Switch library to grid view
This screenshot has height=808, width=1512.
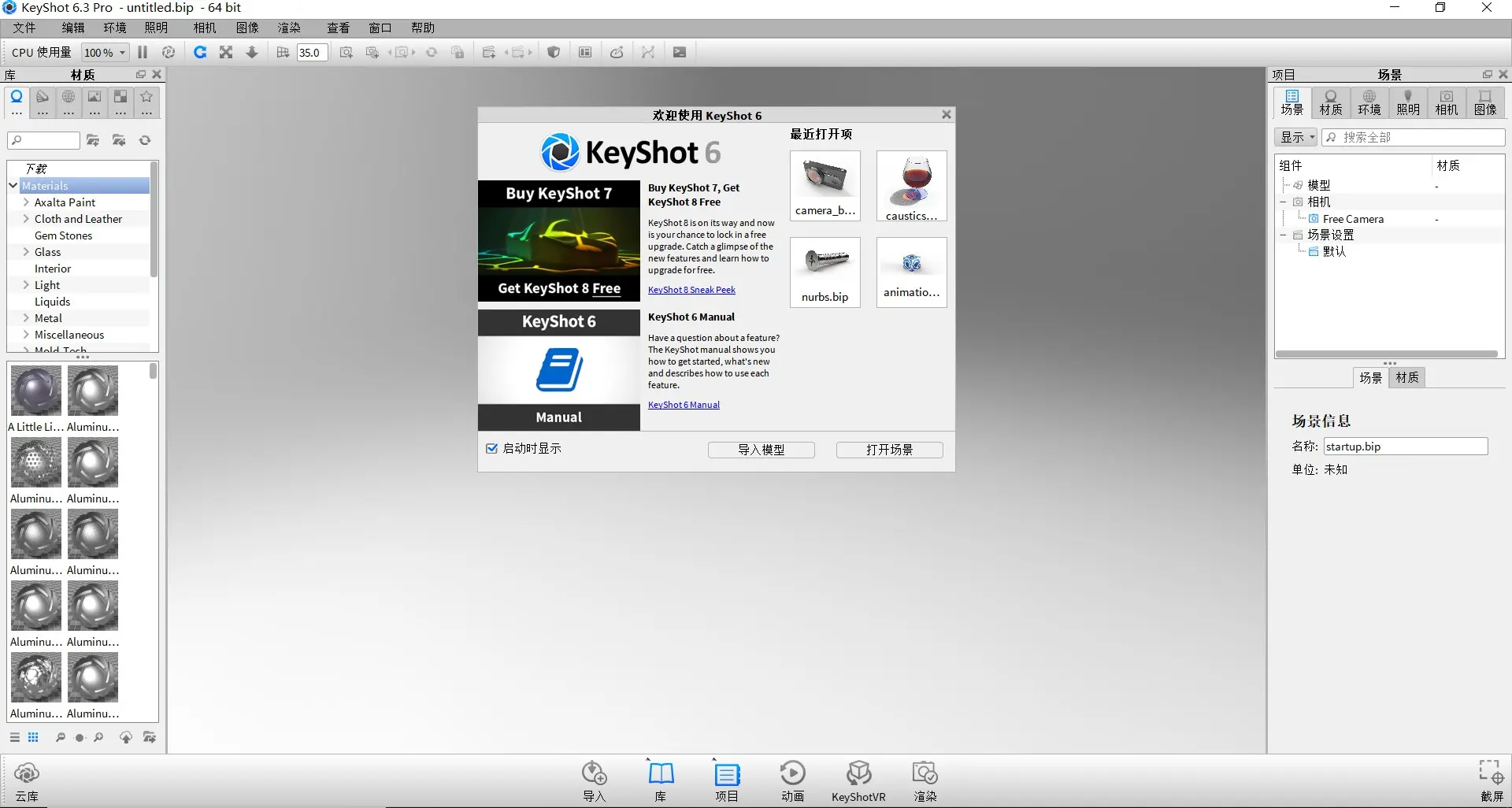tap(33, 738)
